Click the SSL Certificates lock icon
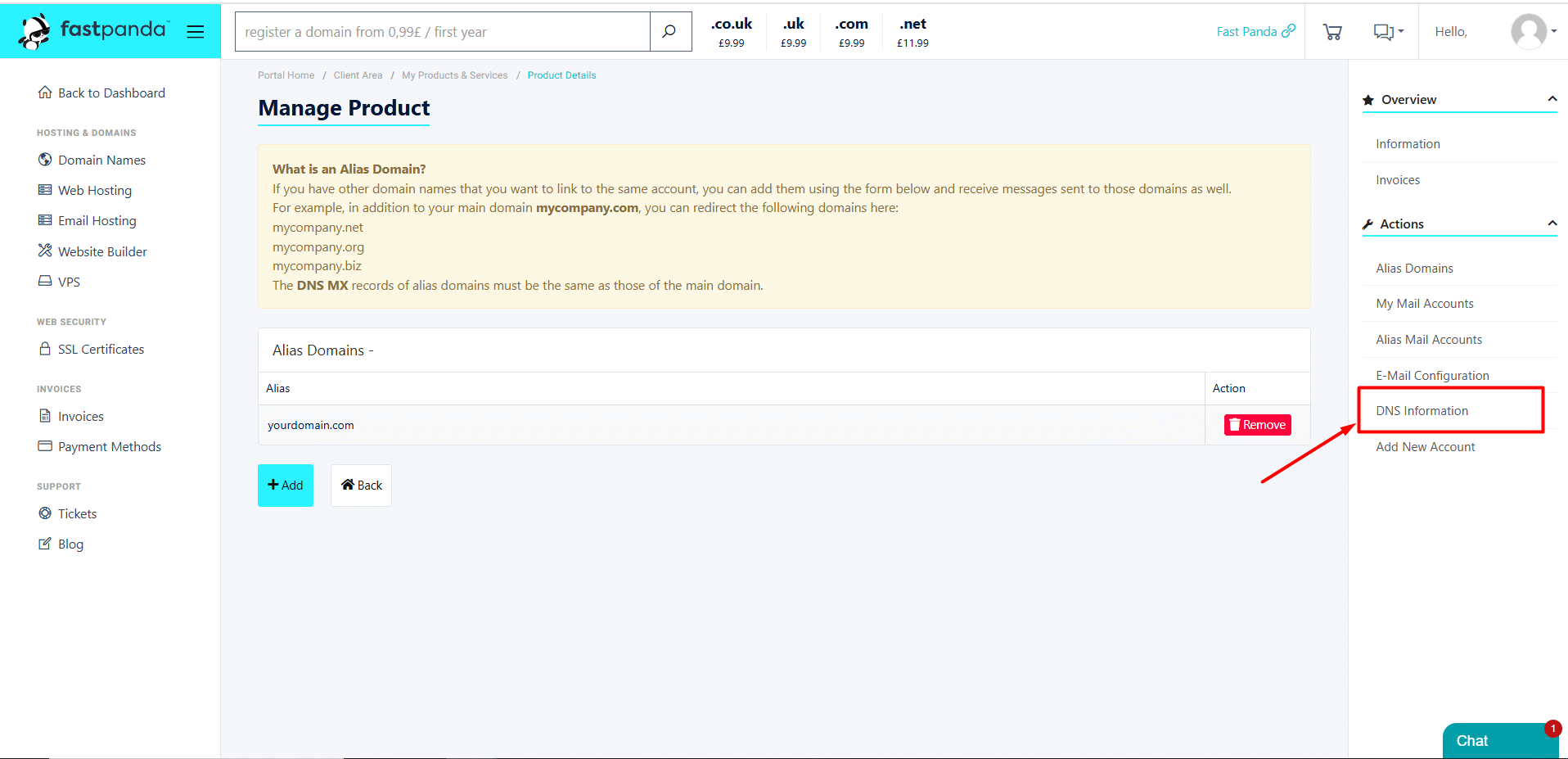This screenshot has width=1568, height=759. coord(45,349)
